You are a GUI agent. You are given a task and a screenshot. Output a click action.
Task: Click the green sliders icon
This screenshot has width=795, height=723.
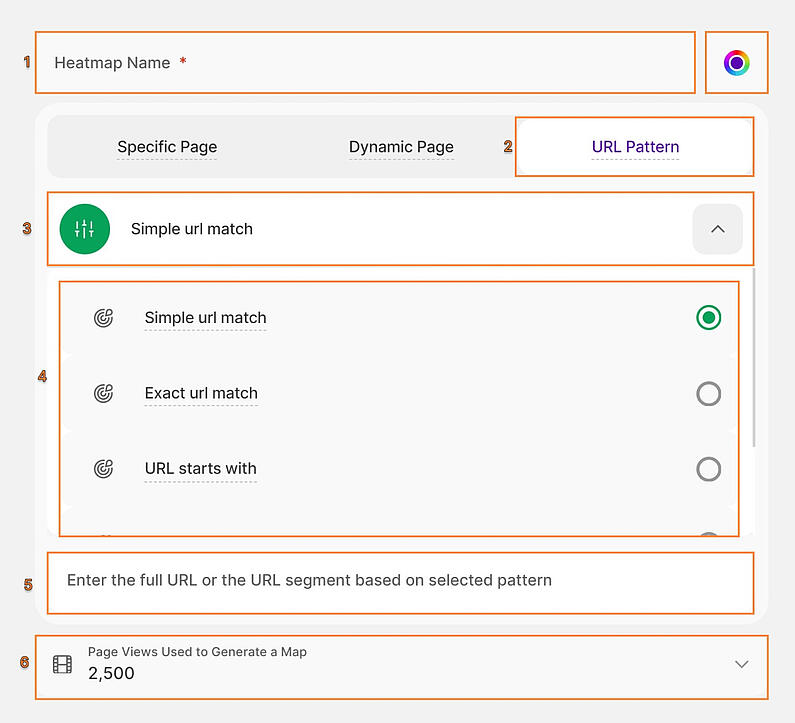(85, 229)
